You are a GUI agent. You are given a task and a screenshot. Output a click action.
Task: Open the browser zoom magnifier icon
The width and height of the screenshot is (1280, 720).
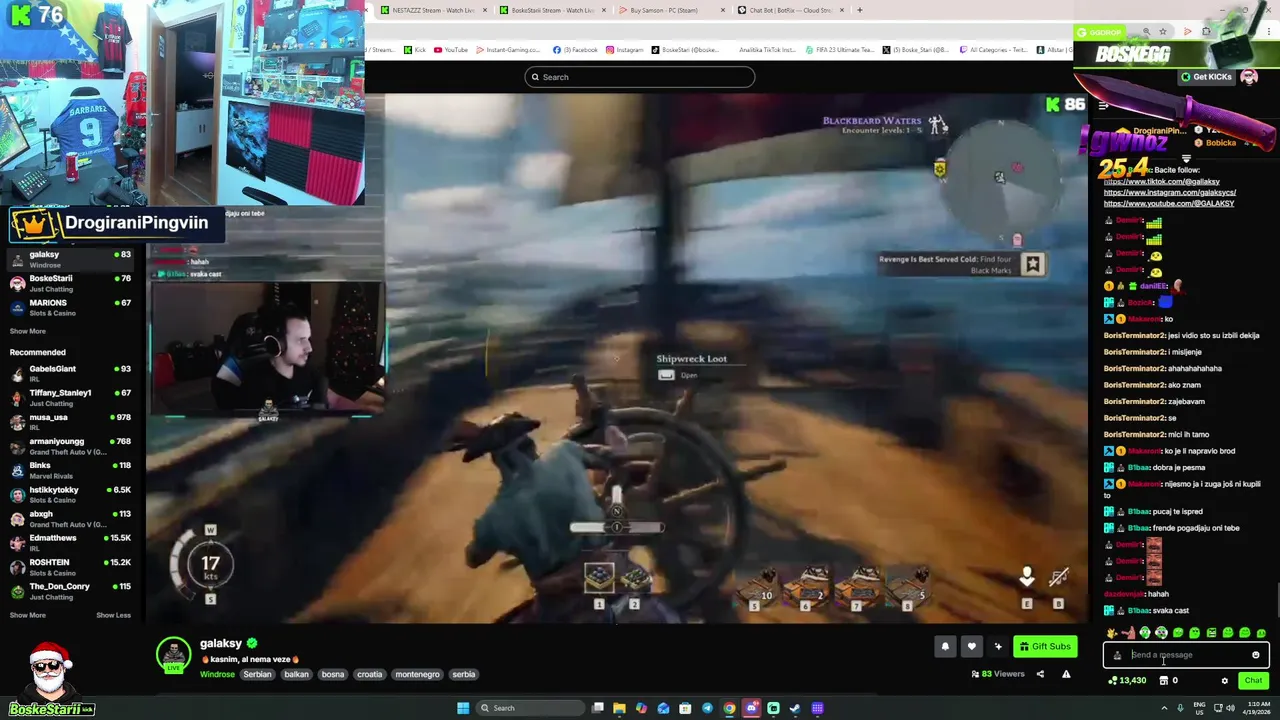tap(1147, 32)
